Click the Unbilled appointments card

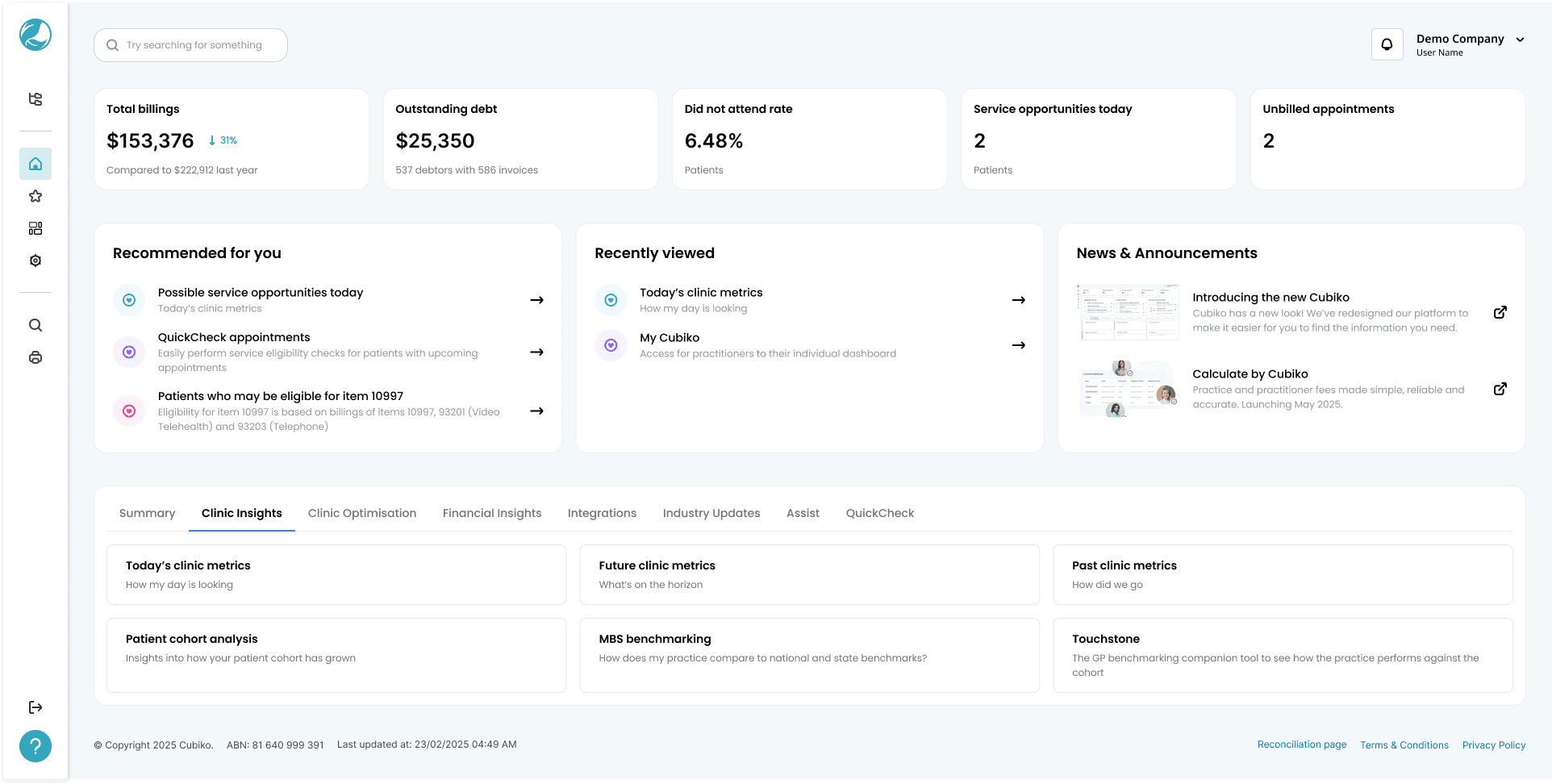[1387, 140]
